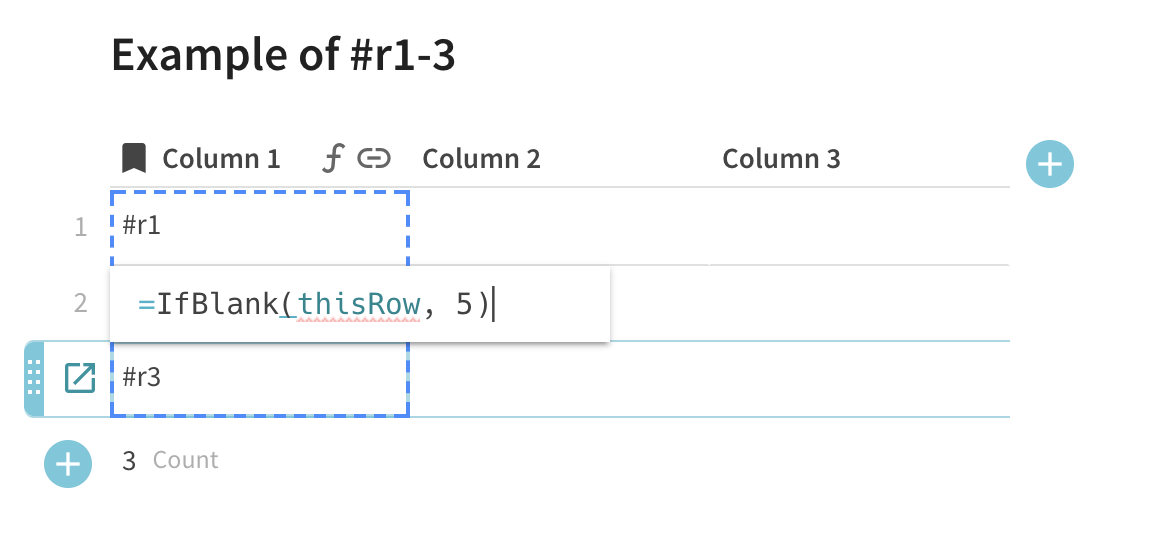Click the Column 2 cell in row 1
The height and width of the screenshot is (544, 1156).
point(559,226)
